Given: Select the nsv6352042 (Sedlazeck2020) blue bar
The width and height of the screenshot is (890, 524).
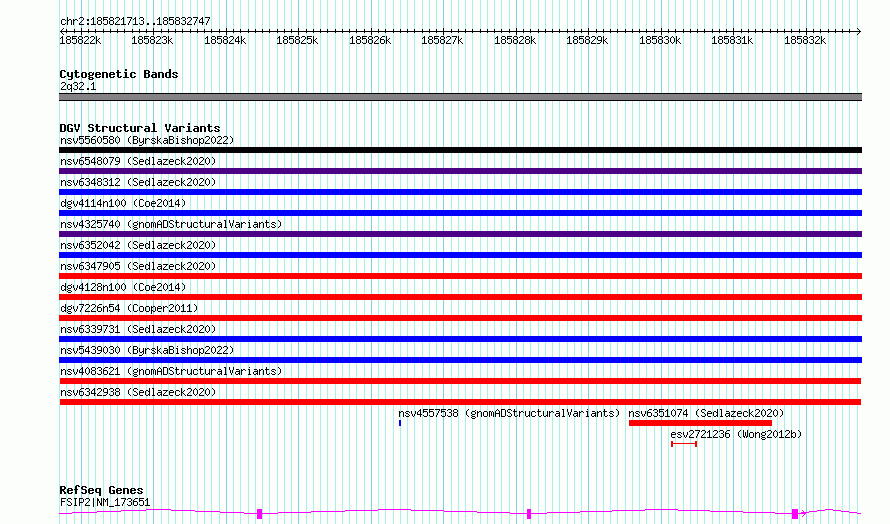Looking at the screenshot, I should (x=460, y=255).
